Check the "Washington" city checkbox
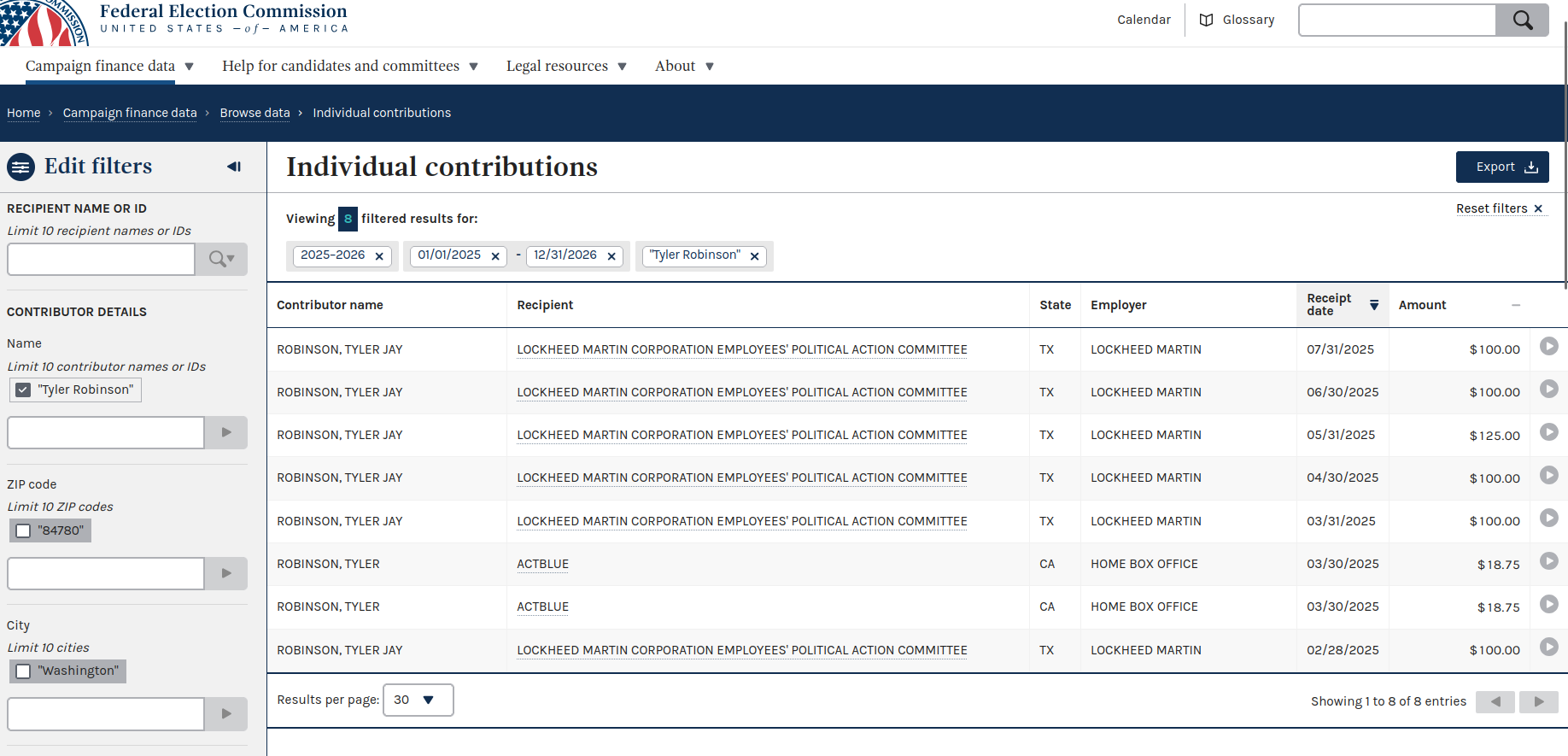Screen dimensions: 1568x756 pos(23,671)
